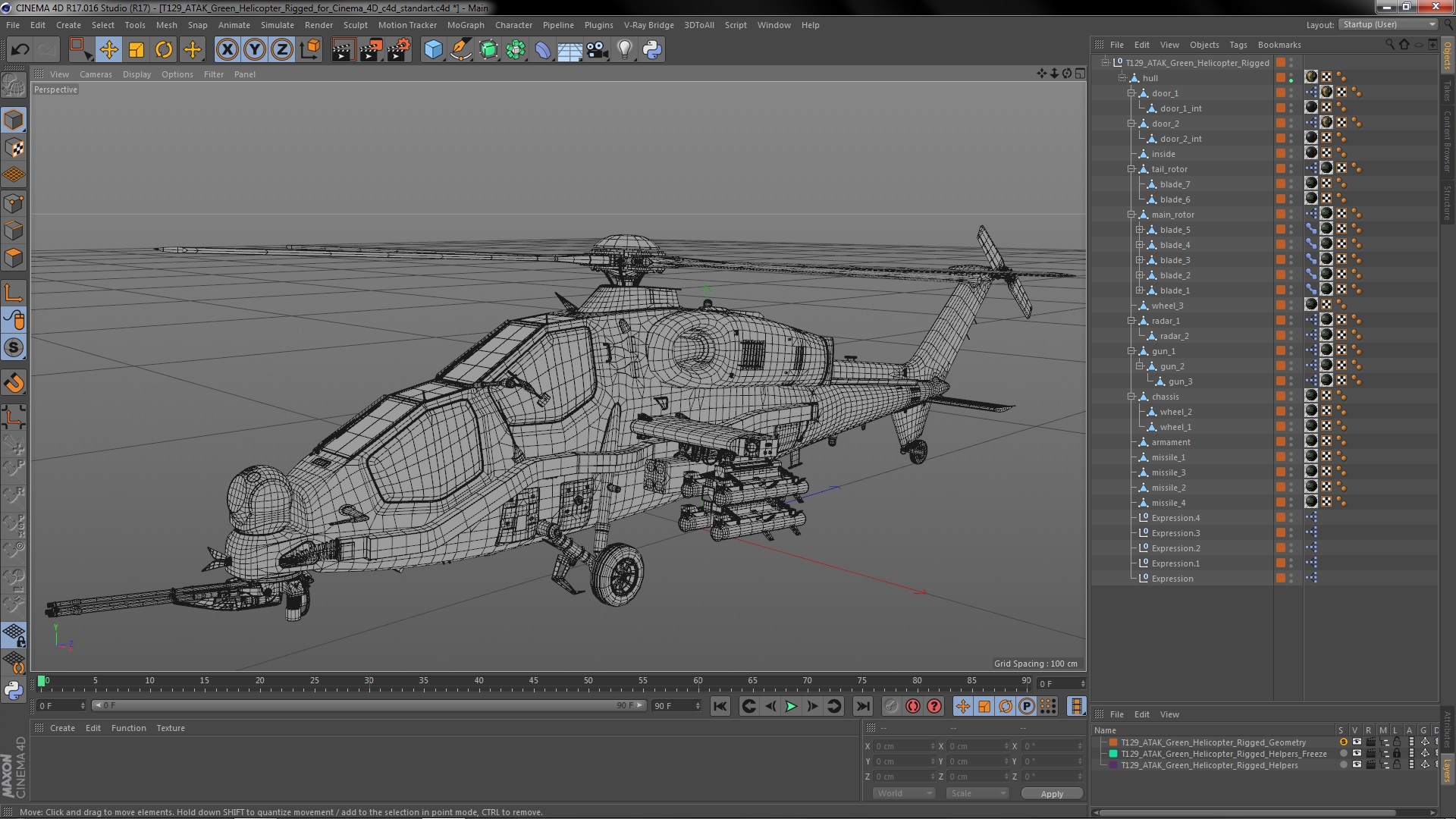This screenshot has width=1456, height=819.
Task: Toggle Solo for the Geometry layer
Action: tap(1343, 742)
